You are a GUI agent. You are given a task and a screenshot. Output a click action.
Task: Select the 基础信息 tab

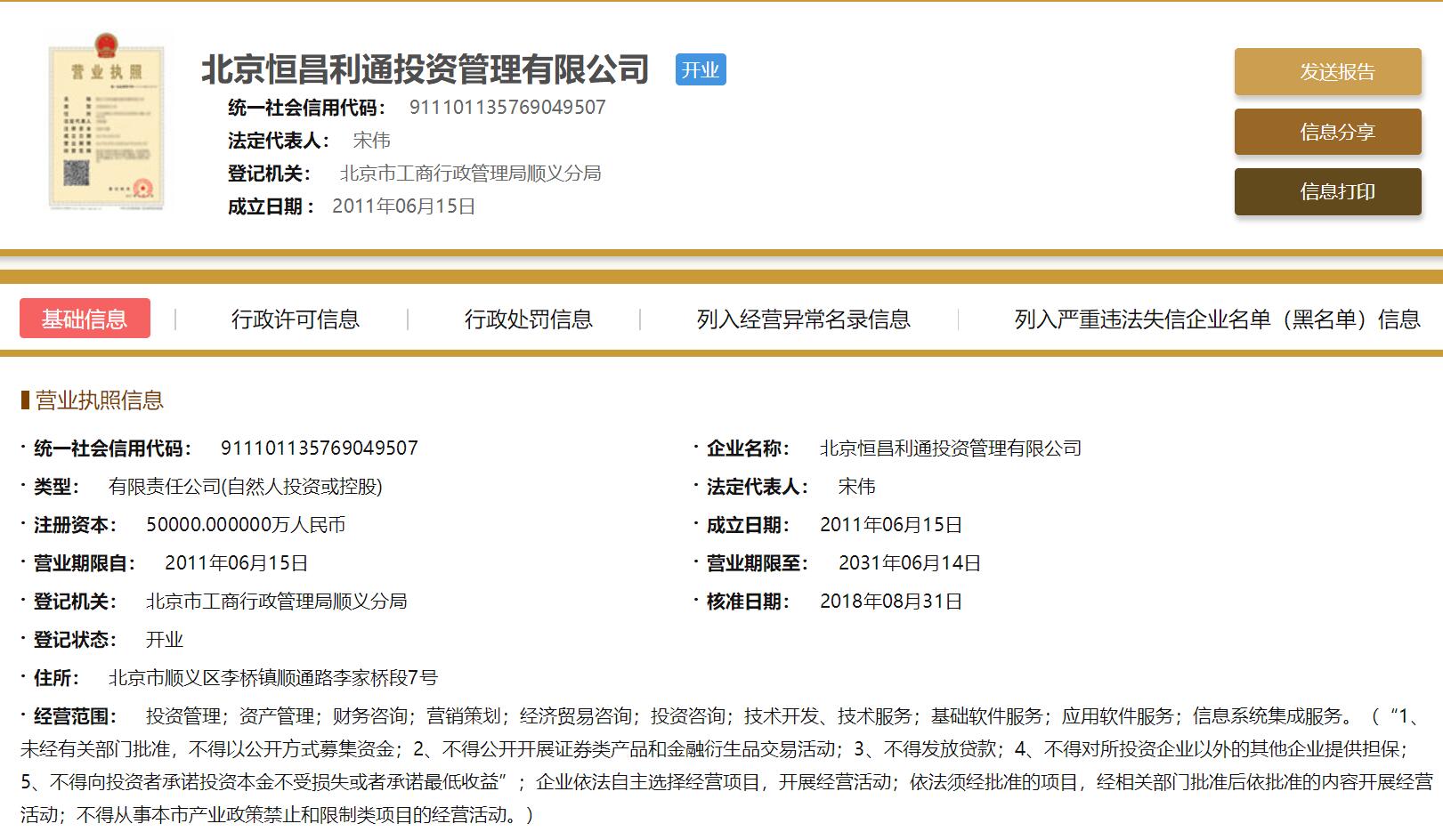85,318
